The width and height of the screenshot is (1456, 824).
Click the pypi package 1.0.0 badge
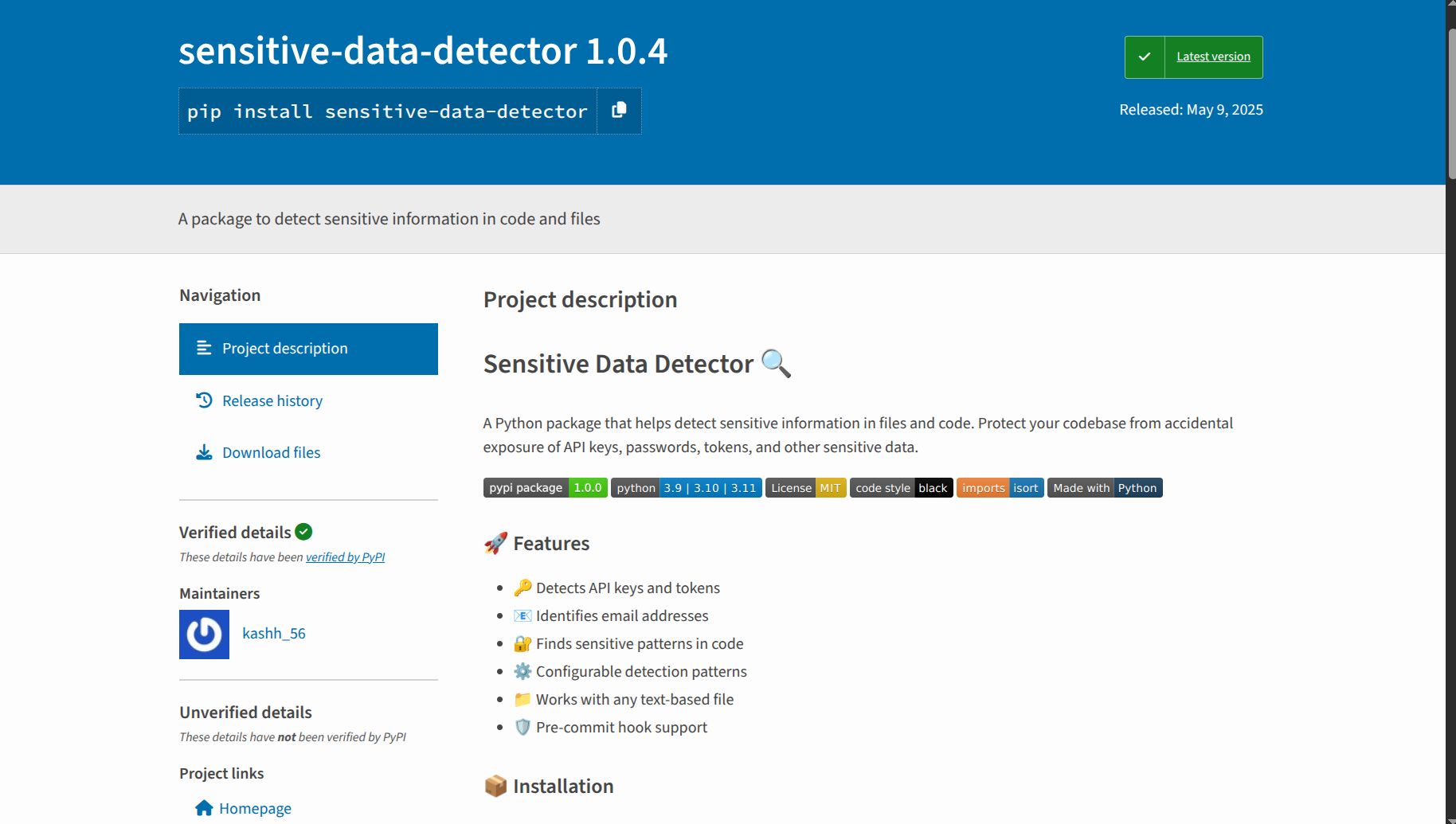pos(545,488)
